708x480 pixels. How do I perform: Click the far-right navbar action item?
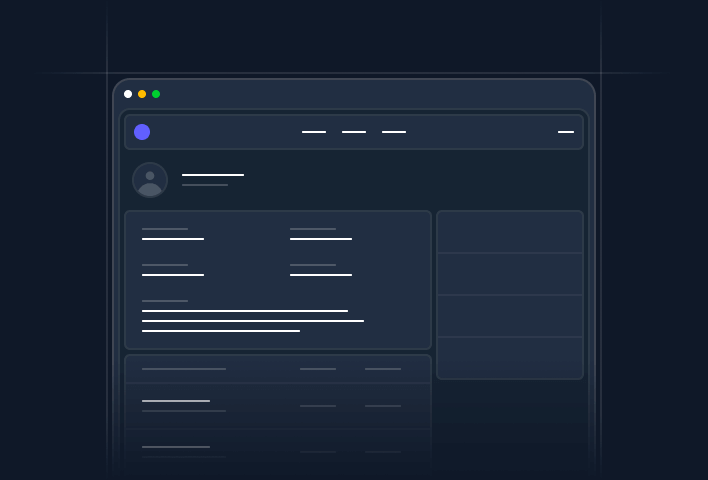[566, 132]
